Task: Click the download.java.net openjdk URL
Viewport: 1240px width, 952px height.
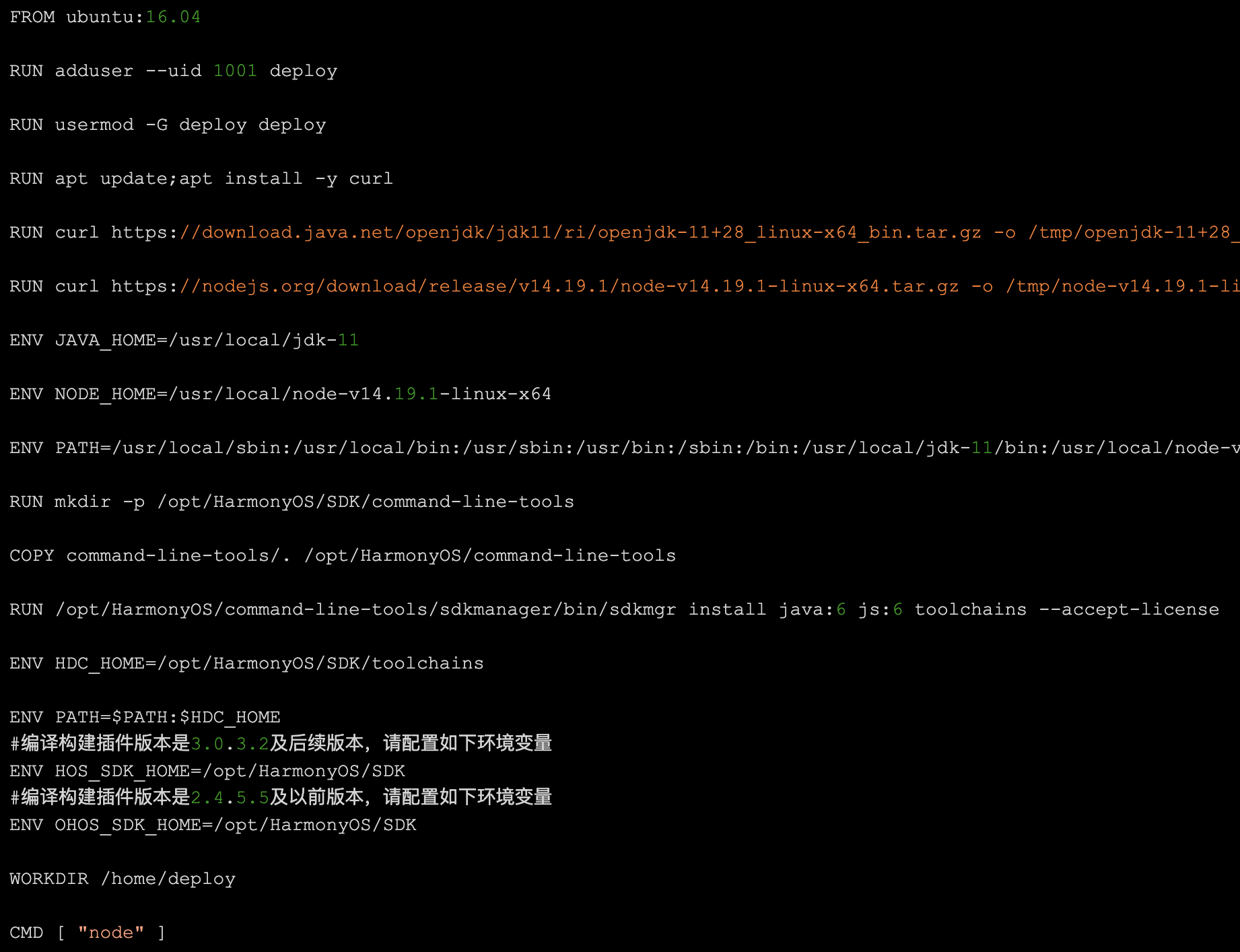Action: tap(547, 232)
